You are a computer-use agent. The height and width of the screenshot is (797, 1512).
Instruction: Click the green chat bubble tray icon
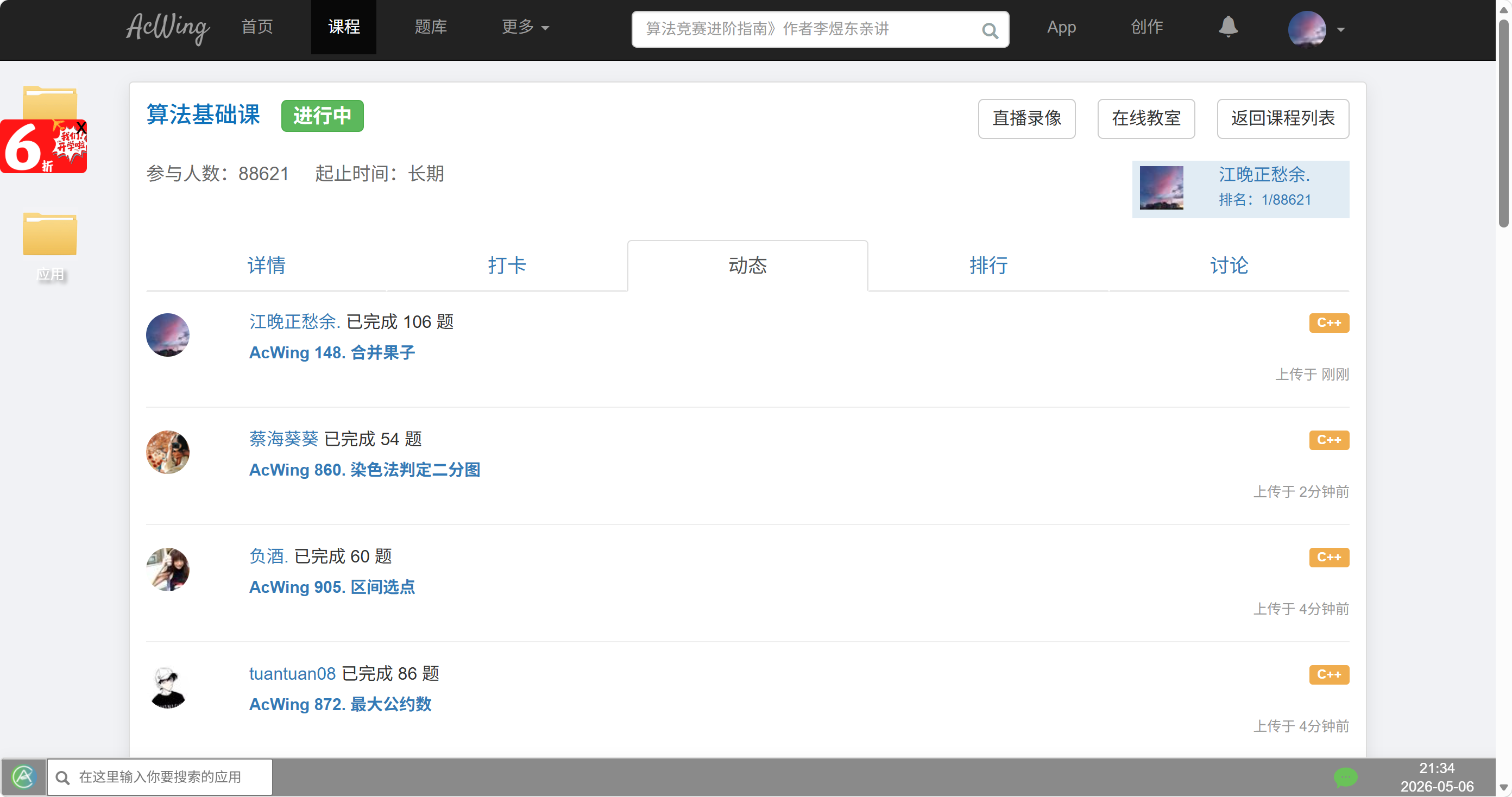[x=1345, y=777]
